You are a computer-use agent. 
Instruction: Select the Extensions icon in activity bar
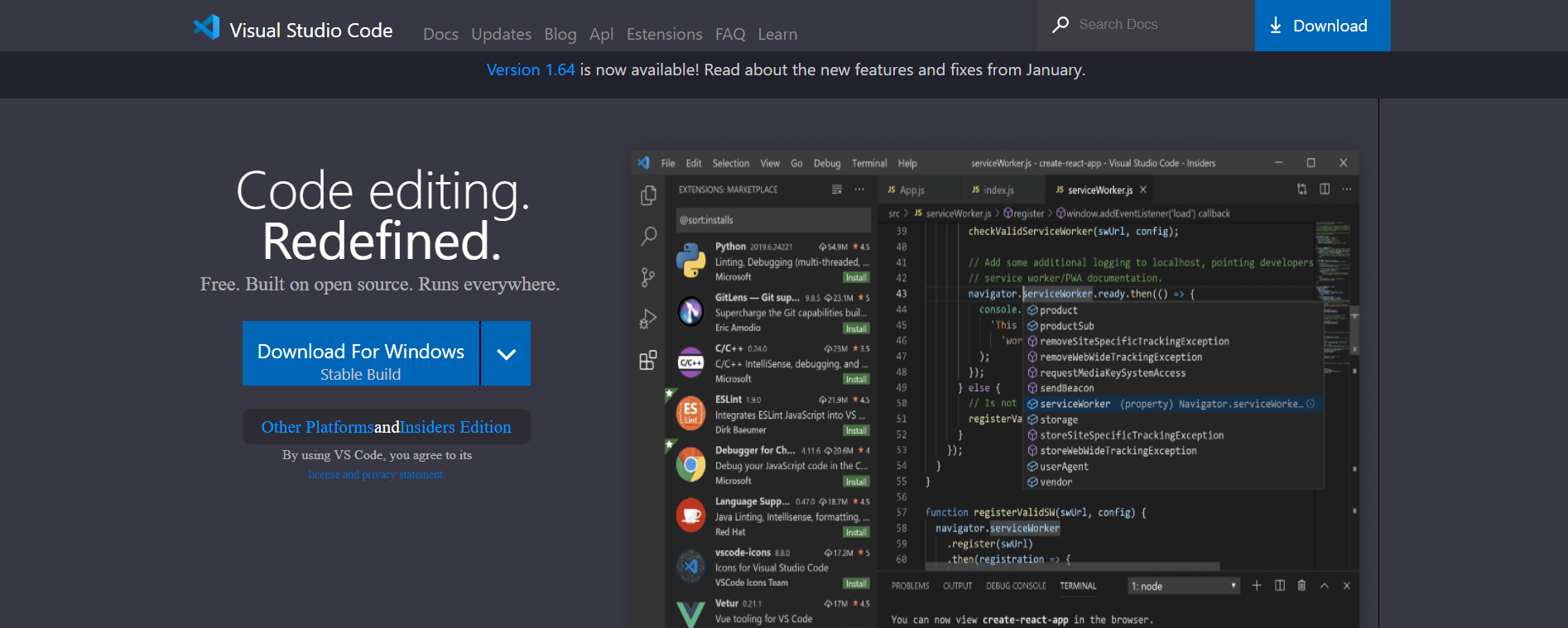[648, 361]
